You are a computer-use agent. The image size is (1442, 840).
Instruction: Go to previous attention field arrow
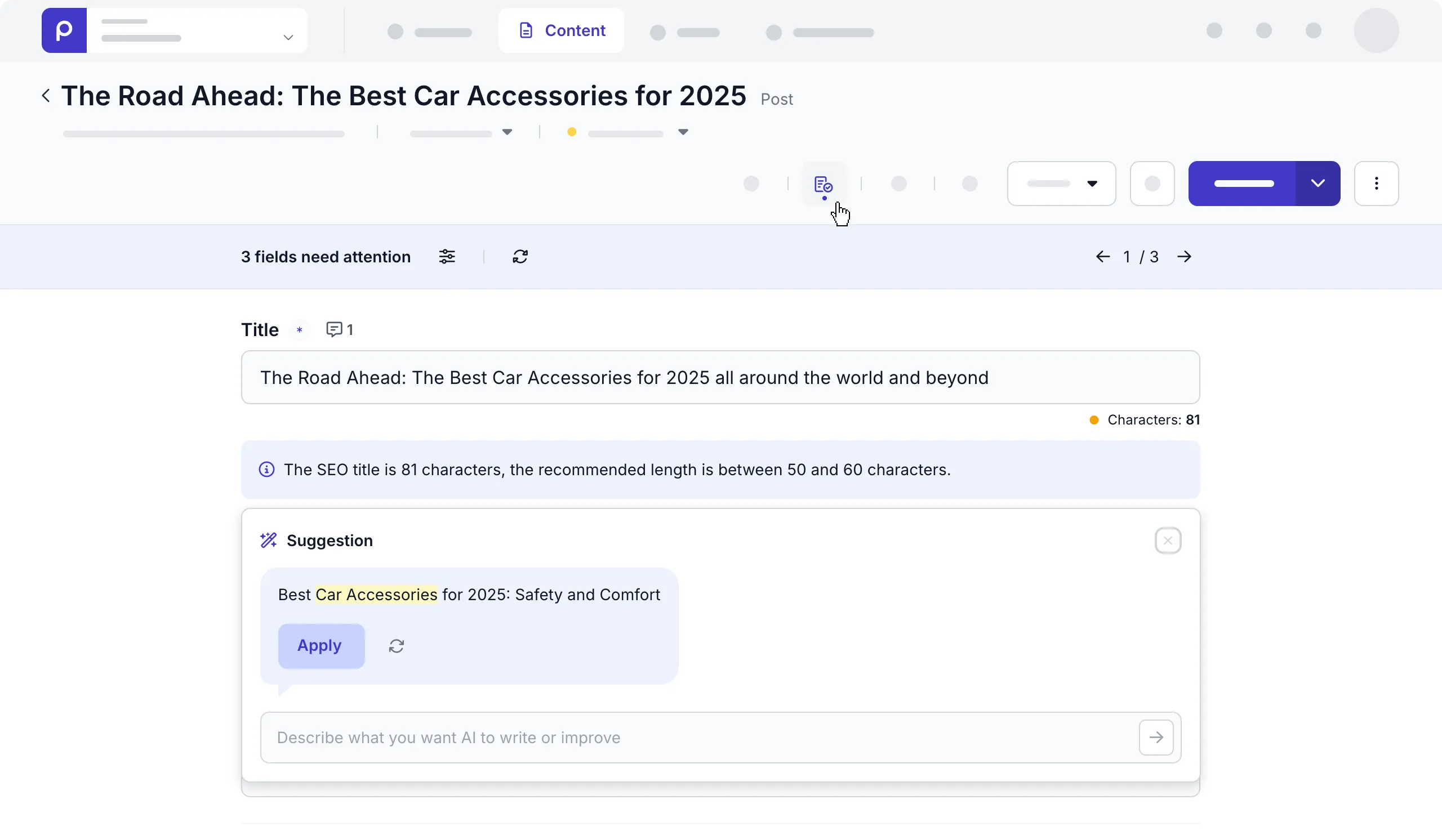[1103, 257]
